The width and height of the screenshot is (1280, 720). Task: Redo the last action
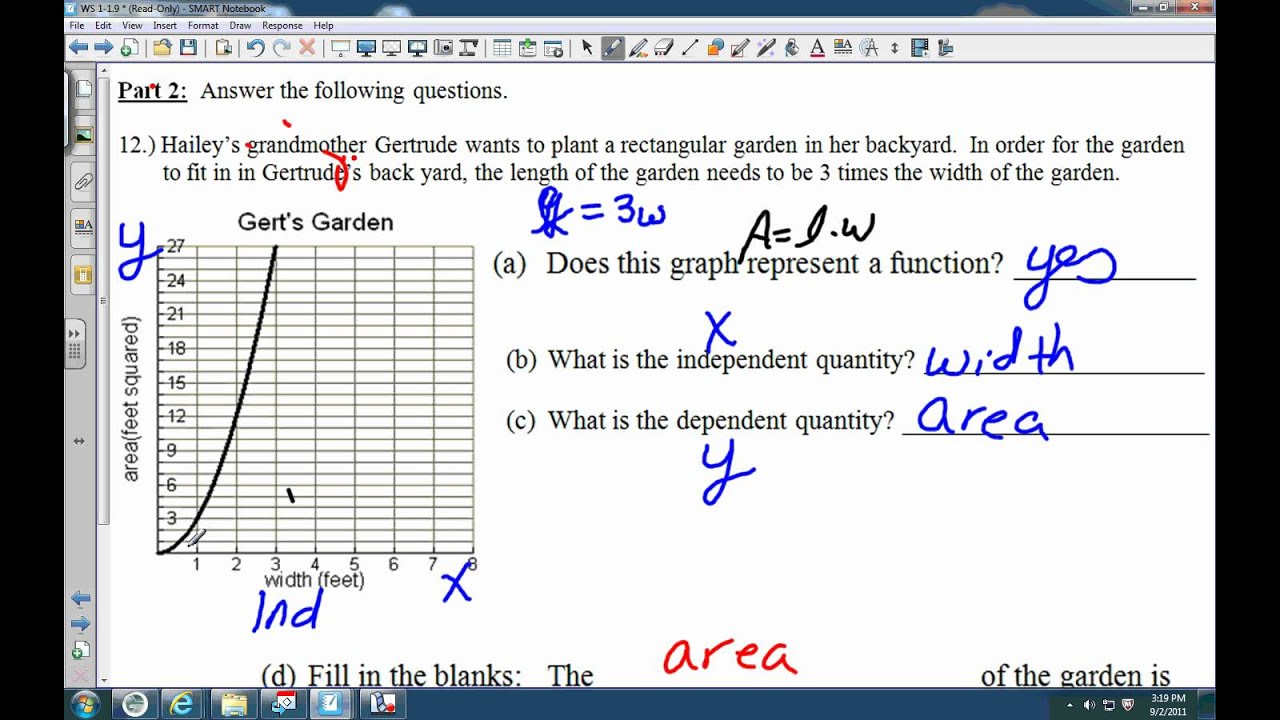coord(281,47)
